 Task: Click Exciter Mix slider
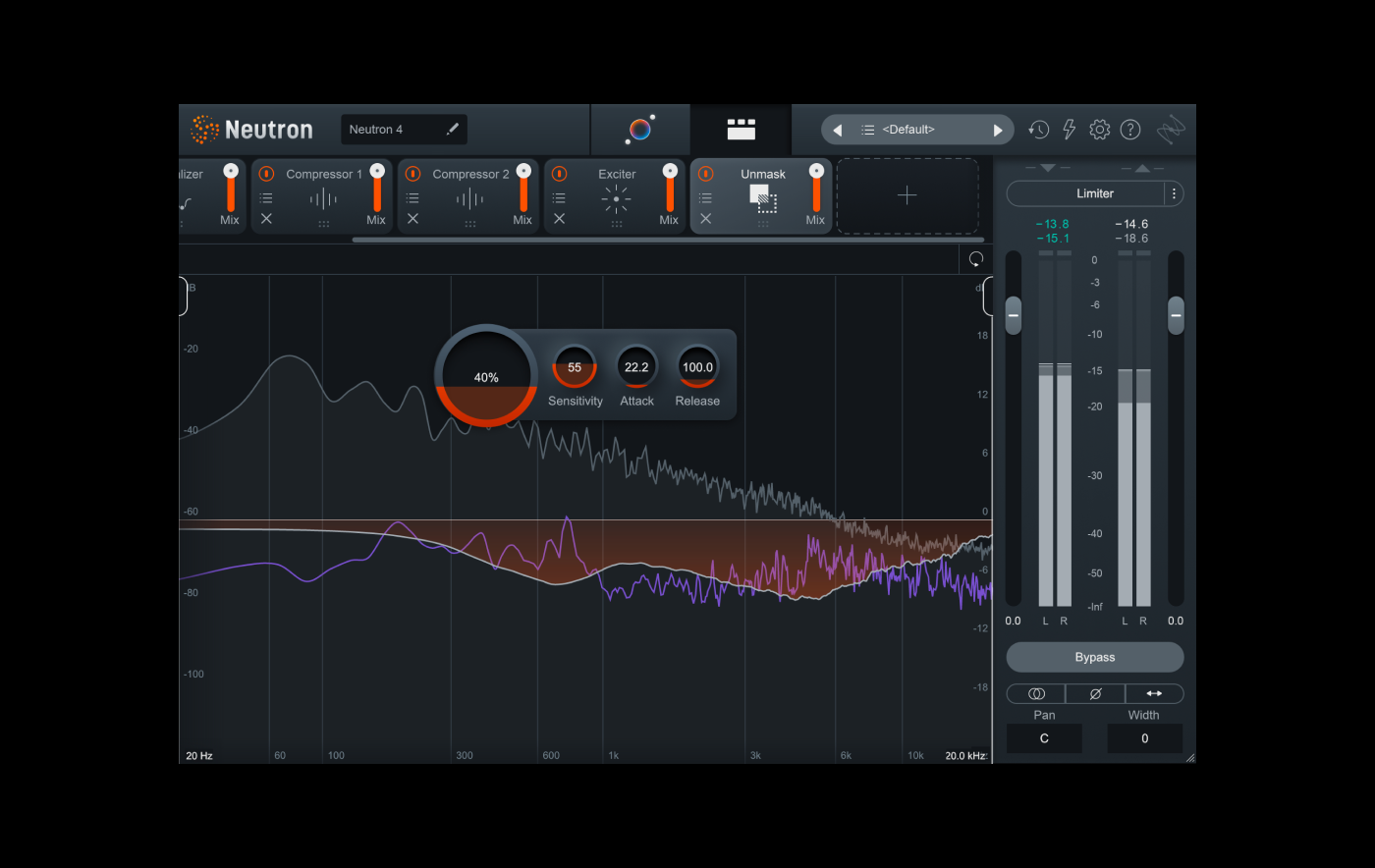pos(670,187)
